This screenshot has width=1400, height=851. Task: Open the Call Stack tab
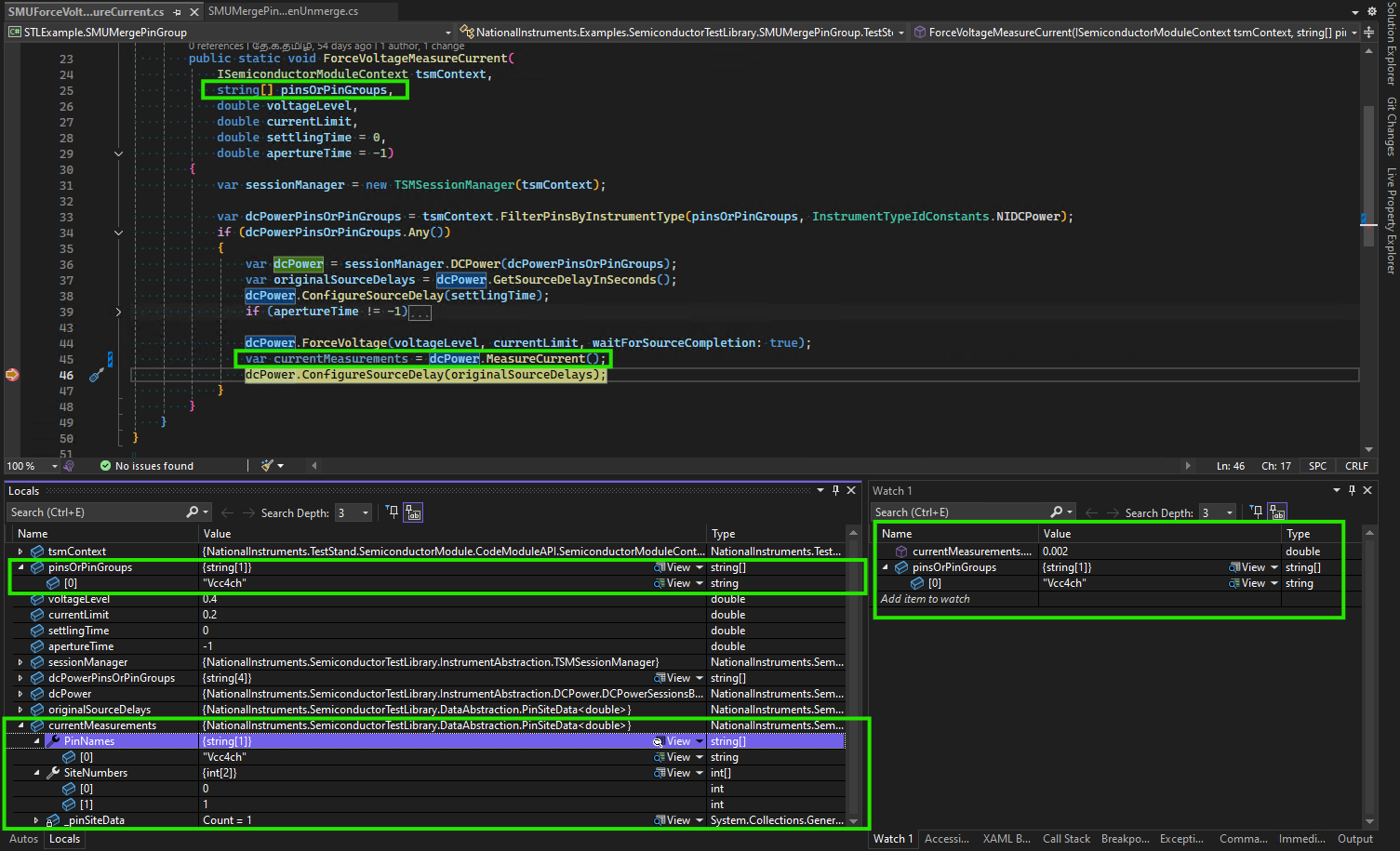(1066, 839)
